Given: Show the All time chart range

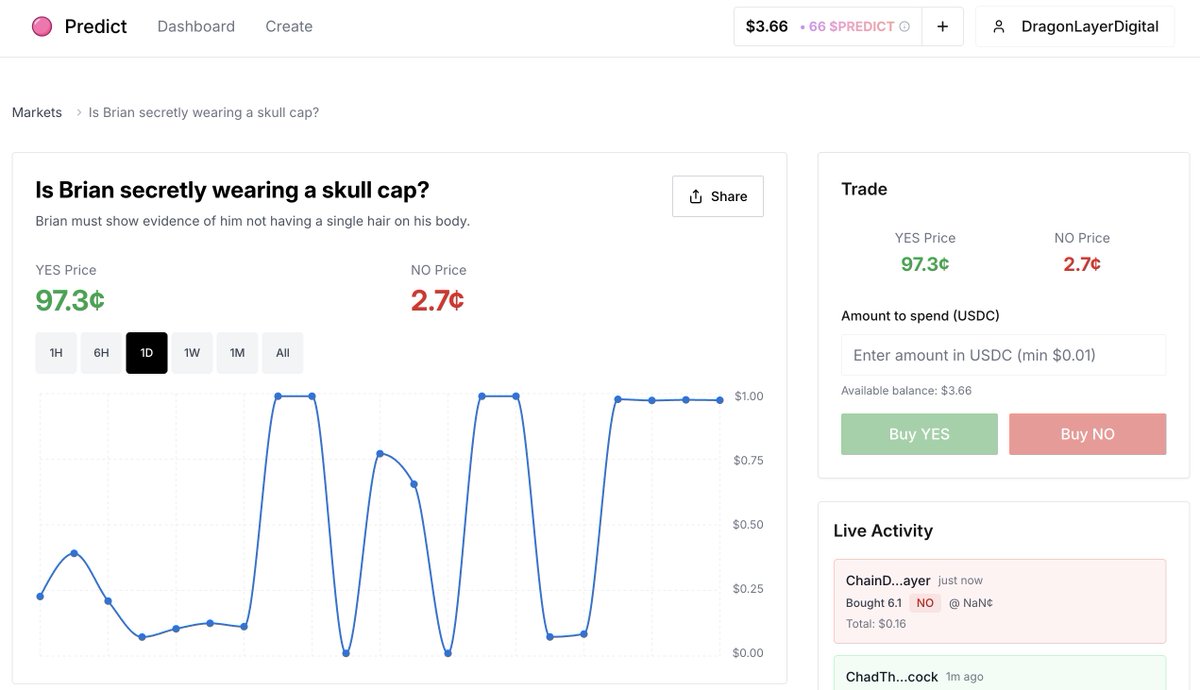Looking at the screenshot, I should coord(282,353).
